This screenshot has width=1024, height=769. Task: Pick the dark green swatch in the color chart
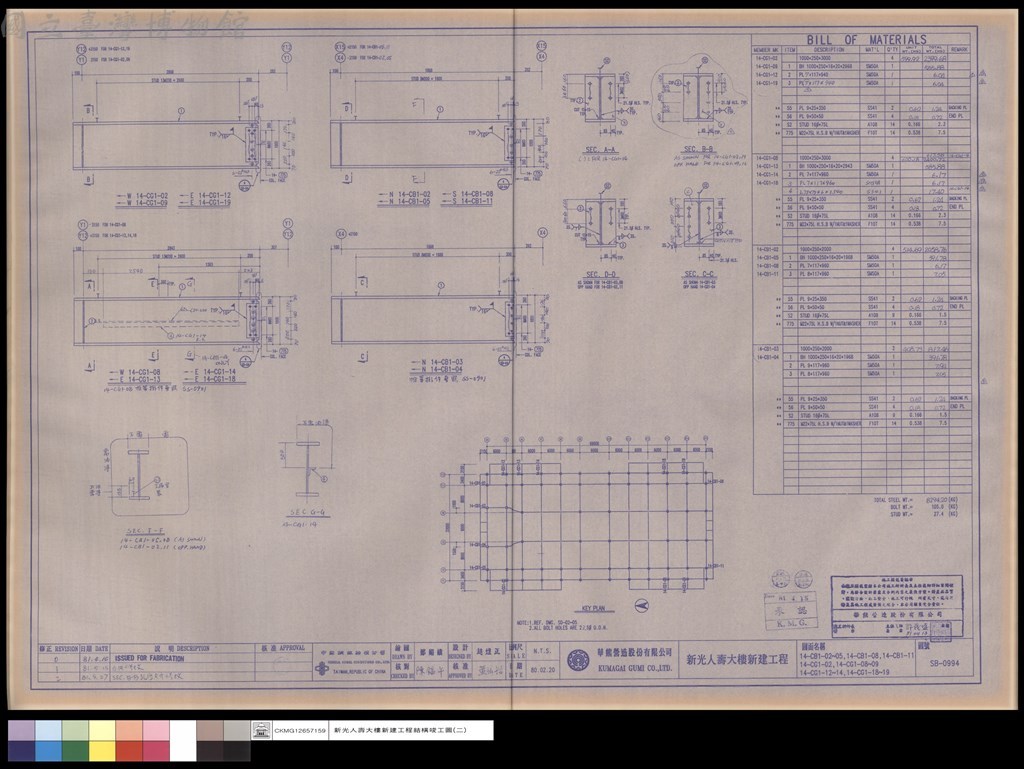(75, 751)
